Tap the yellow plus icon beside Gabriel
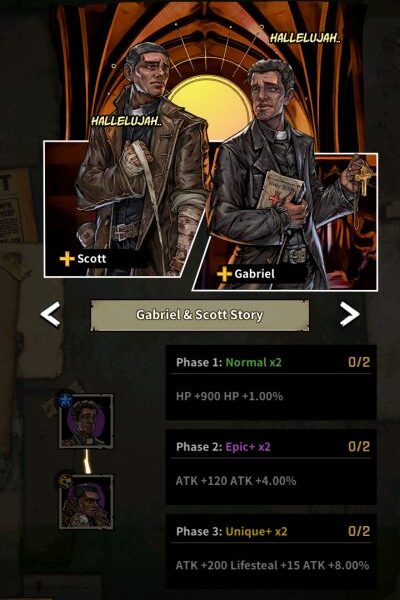 pos(224,274)
